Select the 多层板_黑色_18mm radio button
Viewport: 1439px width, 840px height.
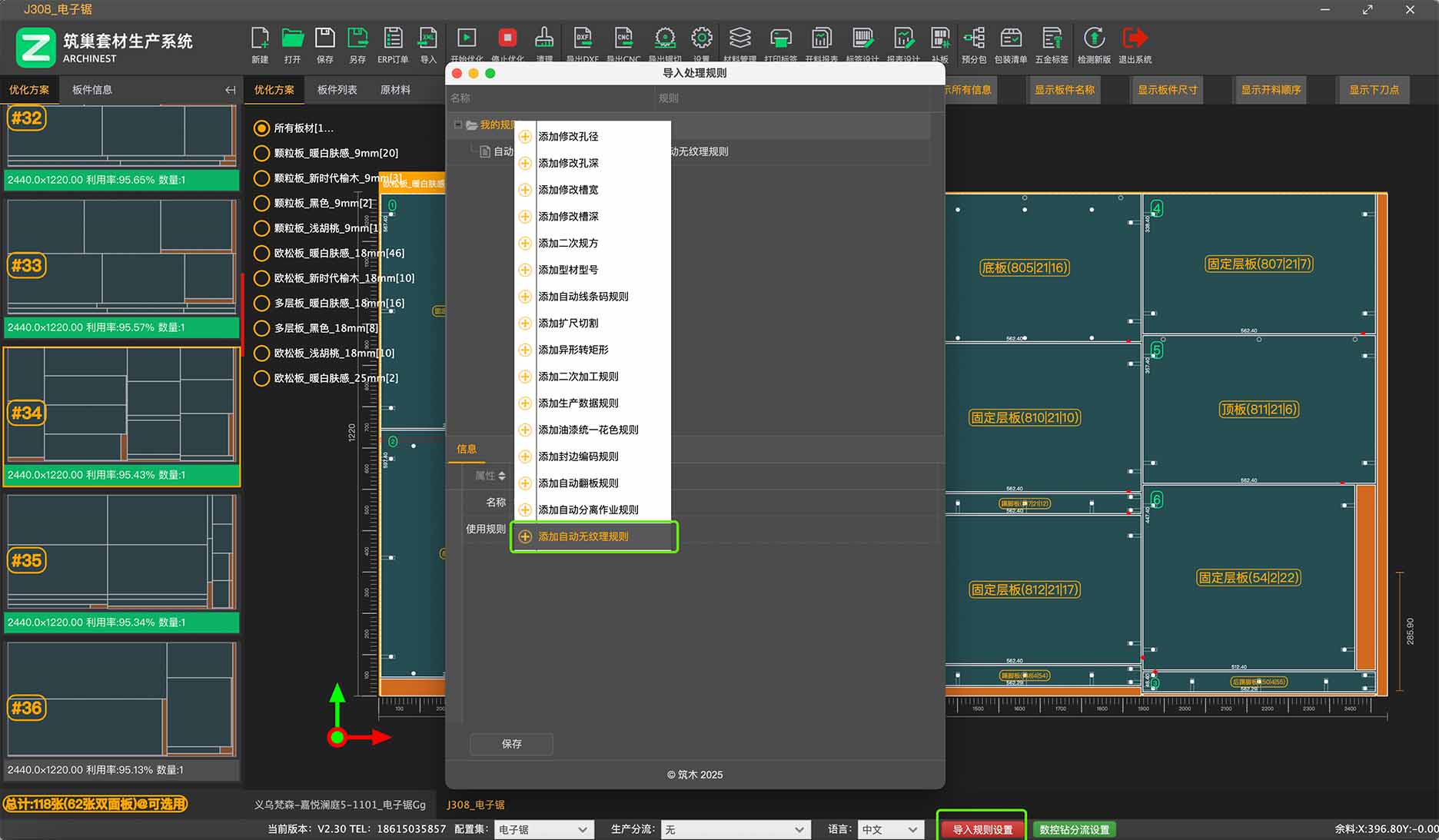tap(261, 328)
